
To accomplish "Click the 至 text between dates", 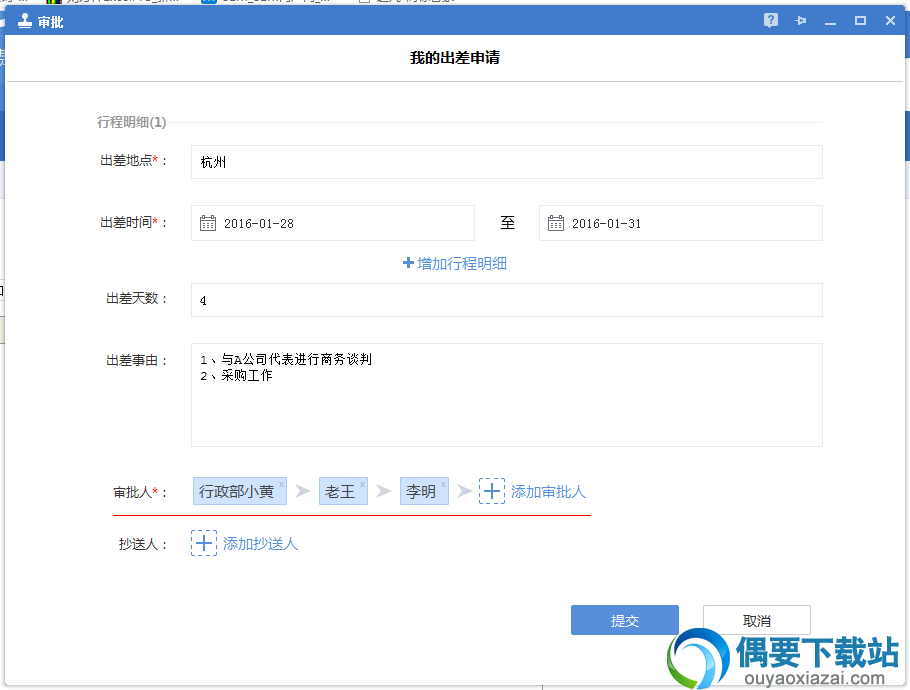I will (507, 222).
